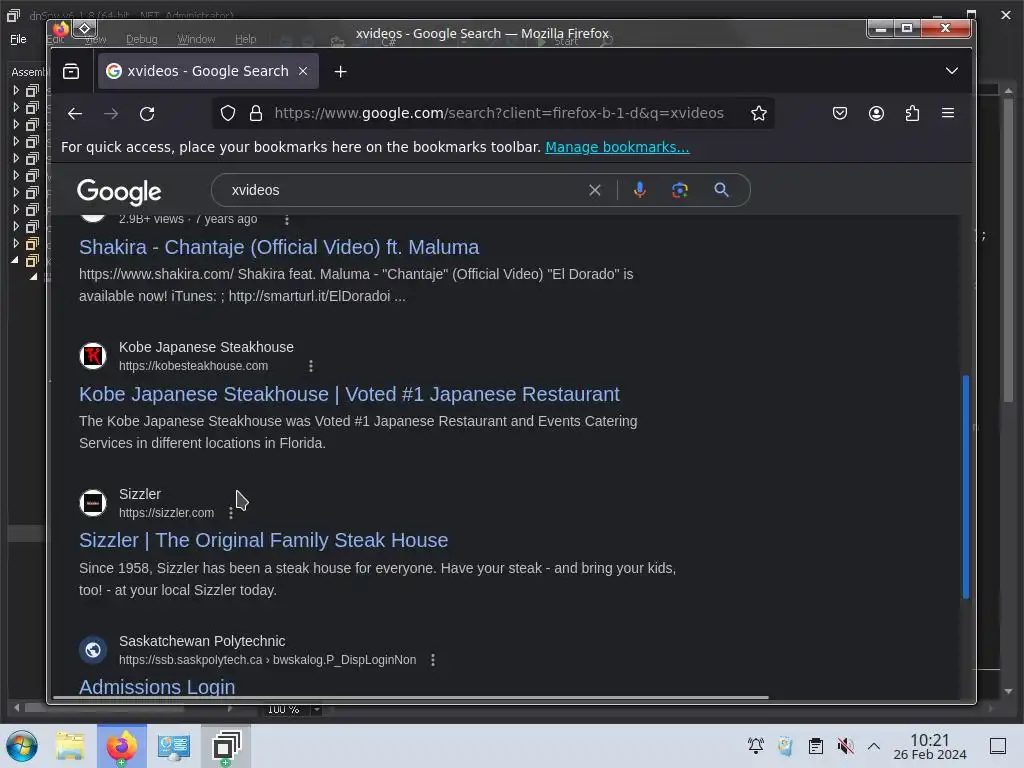Open the clipboard tray icon
This screenshot has height=768, width=1024.
pyautogui.click(x=816, y=746)
